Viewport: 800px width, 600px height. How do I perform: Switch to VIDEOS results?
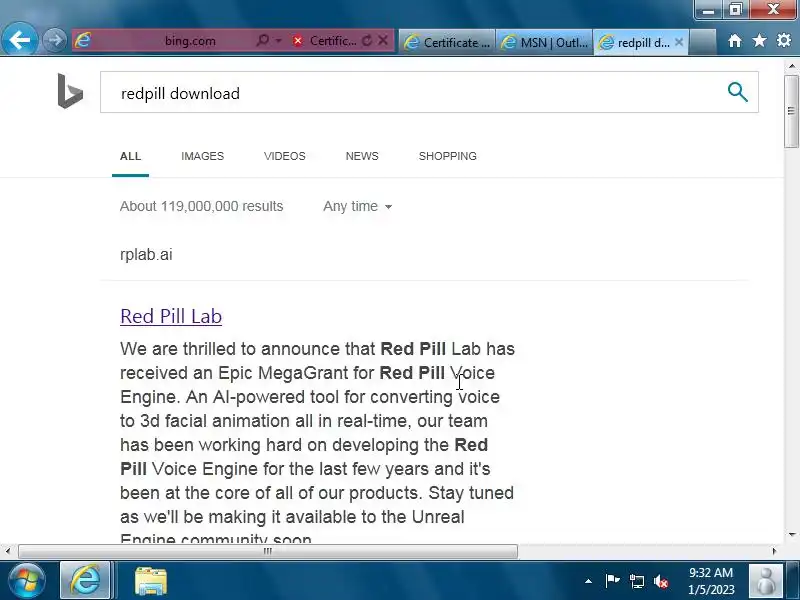pos(285,156)
